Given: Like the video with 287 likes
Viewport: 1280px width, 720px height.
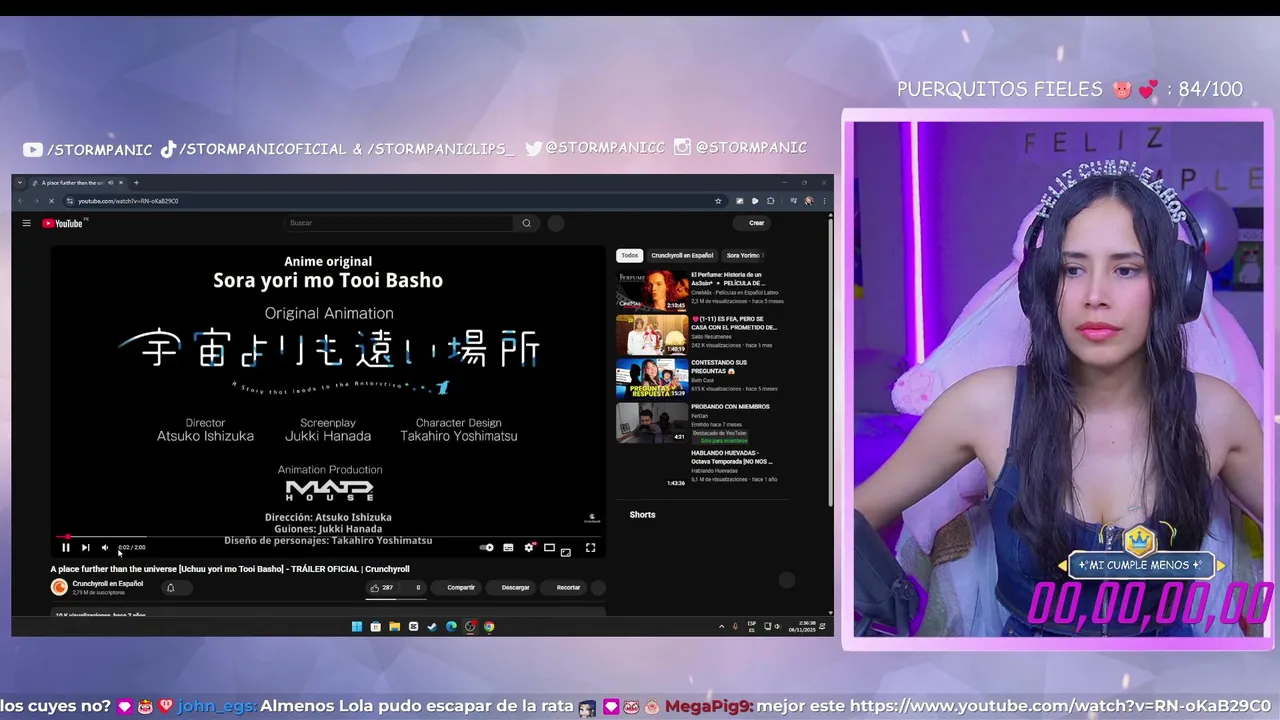Looking at the screenshot, I should [381, 587].
